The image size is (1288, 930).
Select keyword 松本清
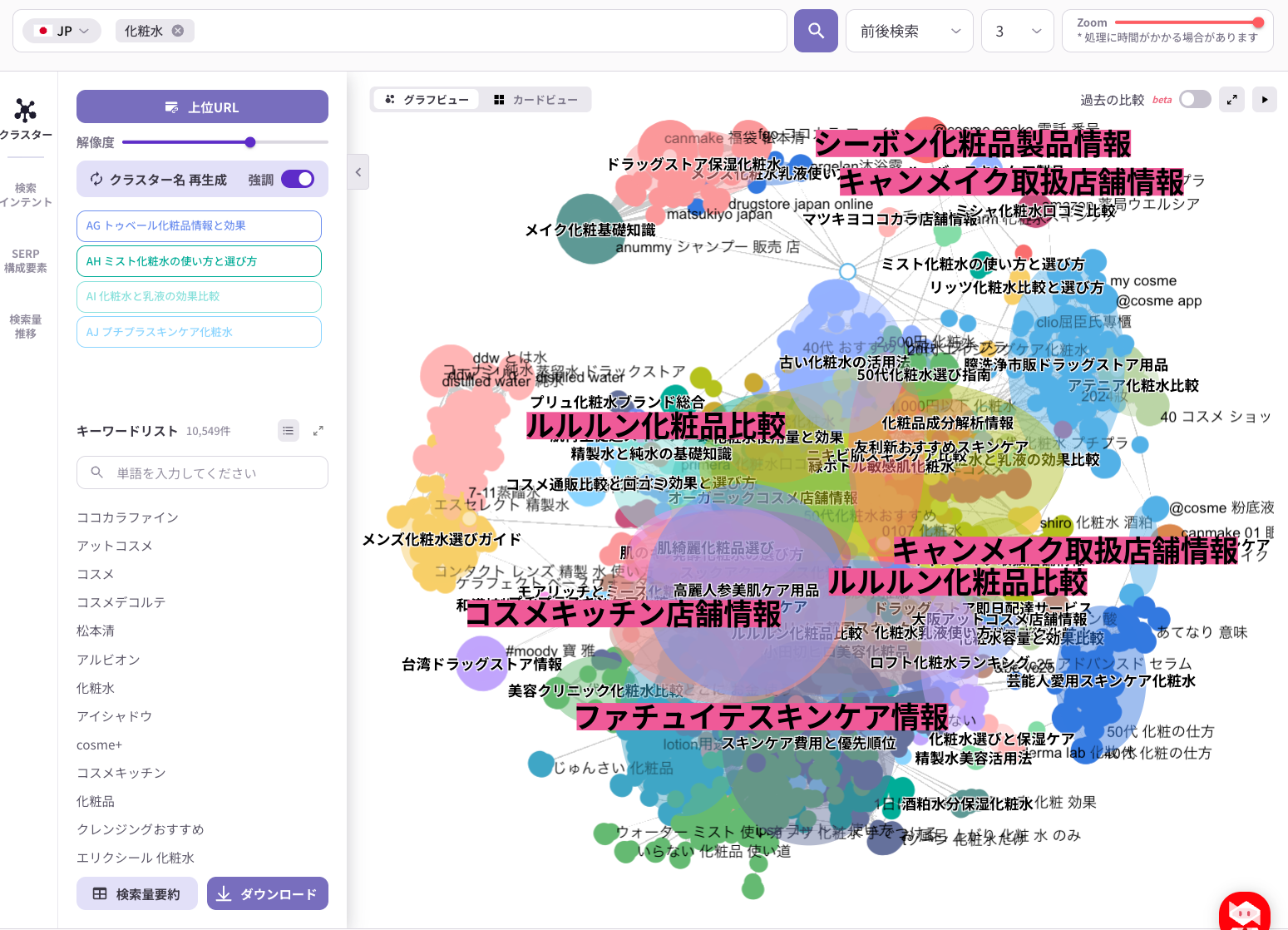pyautogui.click(x=96, y=631)
